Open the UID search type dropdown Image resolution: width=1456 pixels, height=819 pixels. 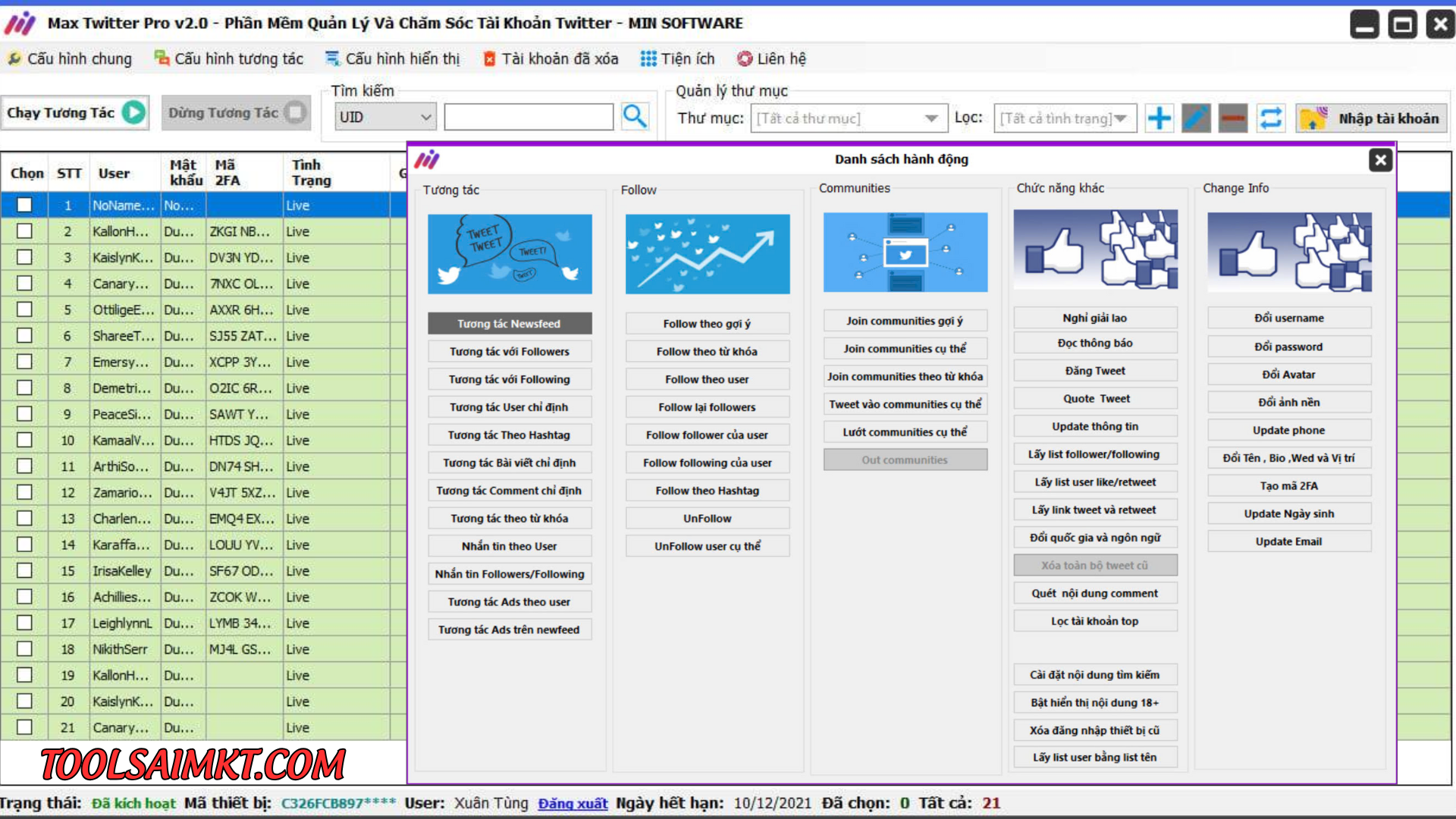[x=385, y=117]
